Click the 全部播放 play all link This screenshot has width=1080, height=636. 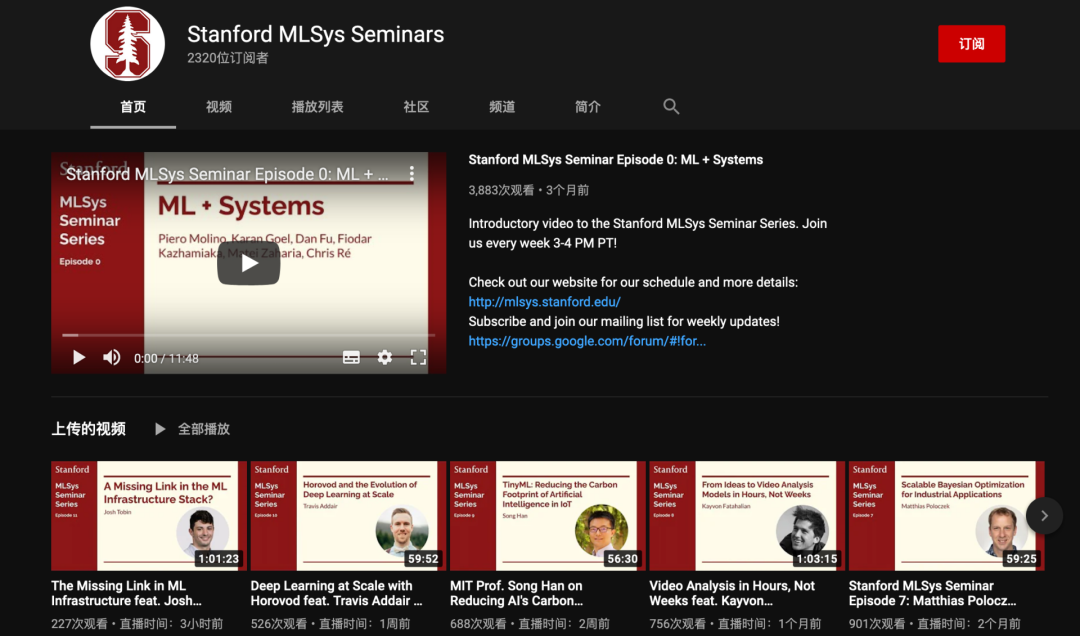(x=204, y=429)
